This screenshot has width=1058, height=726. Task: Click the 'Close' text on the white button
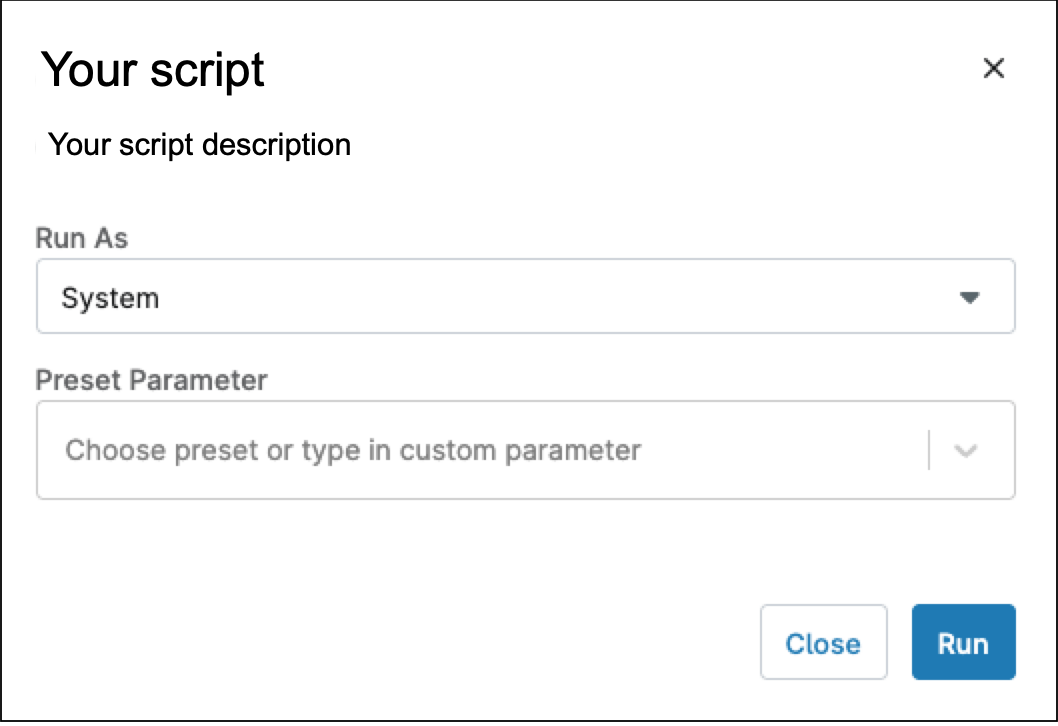click(x=823, y=643)
